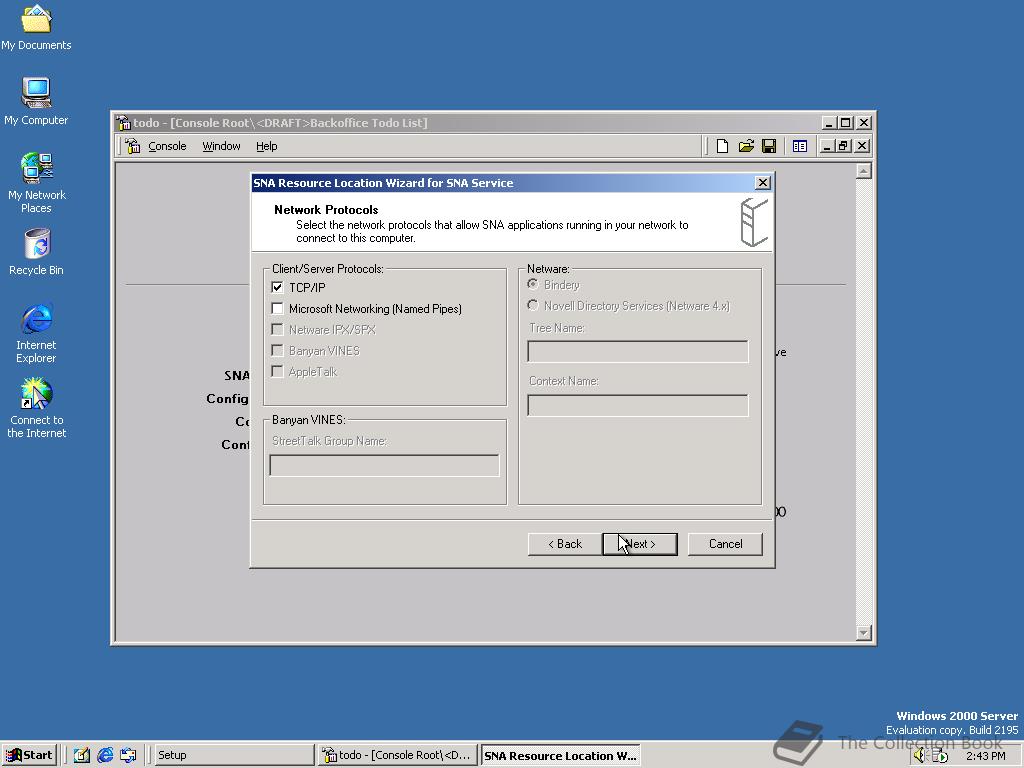Click the MMC console icon in menu bar
The width and height of the screenshot is (1024, 768).
pyautogui.click(x=133, y=146)
